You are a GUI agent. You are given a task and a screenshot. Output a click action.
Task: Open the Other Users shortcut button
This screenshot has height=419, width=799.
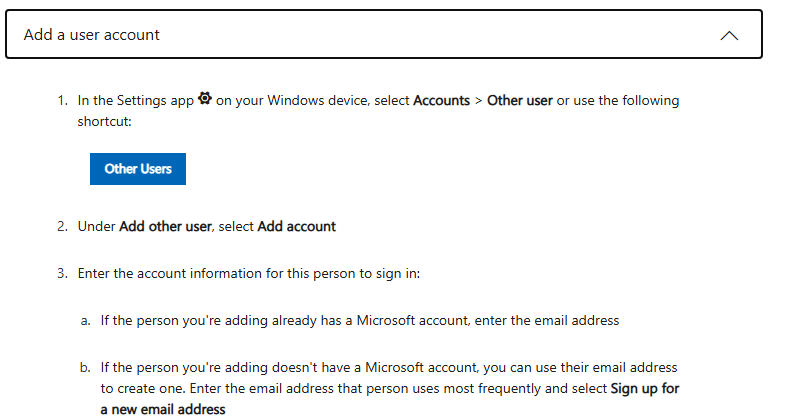point(138,169)
